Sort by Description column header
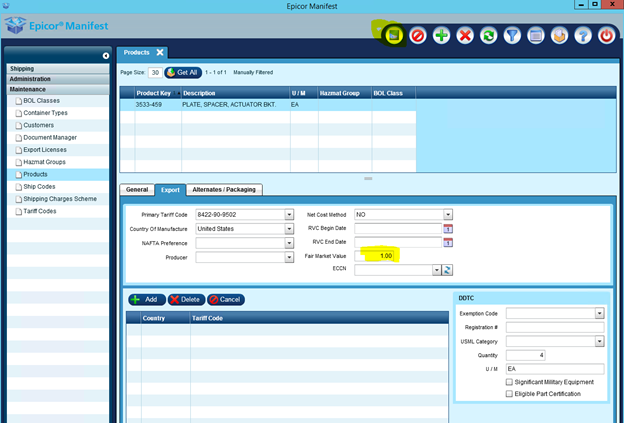 [236, 93]
